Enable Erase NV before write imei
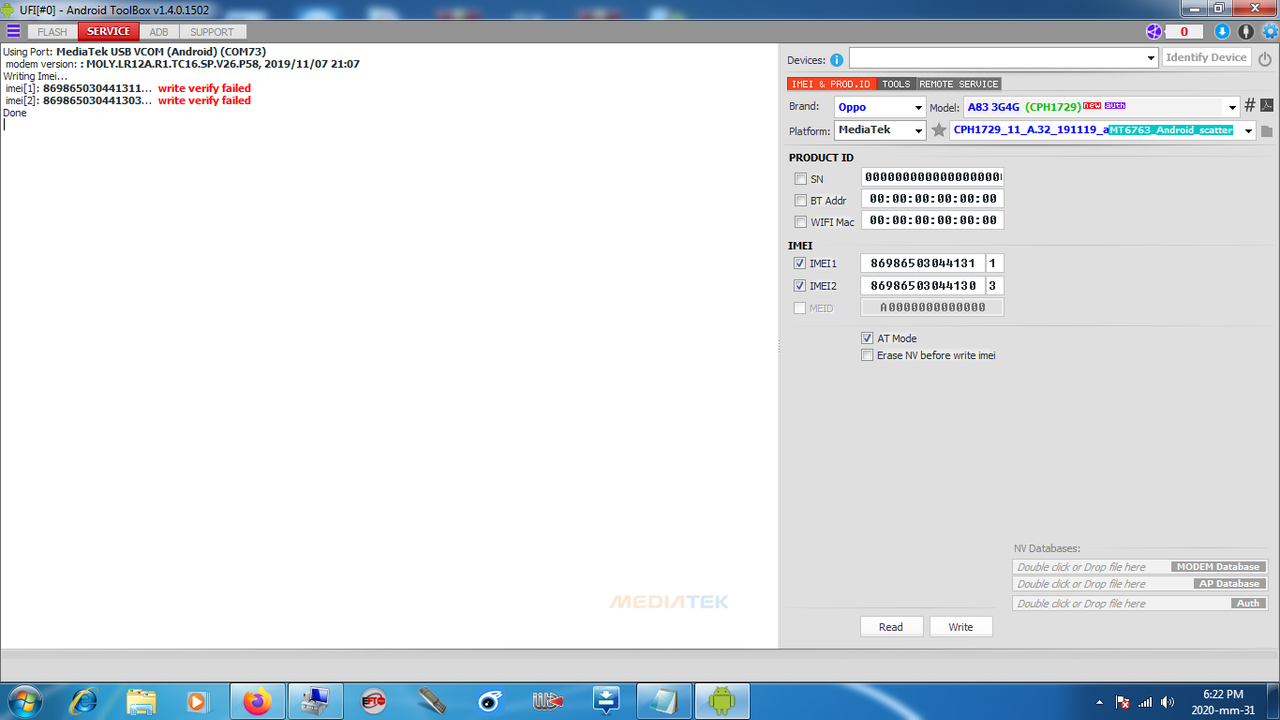The width and height of the screenshot is (1280, 720). pos(867,355)
